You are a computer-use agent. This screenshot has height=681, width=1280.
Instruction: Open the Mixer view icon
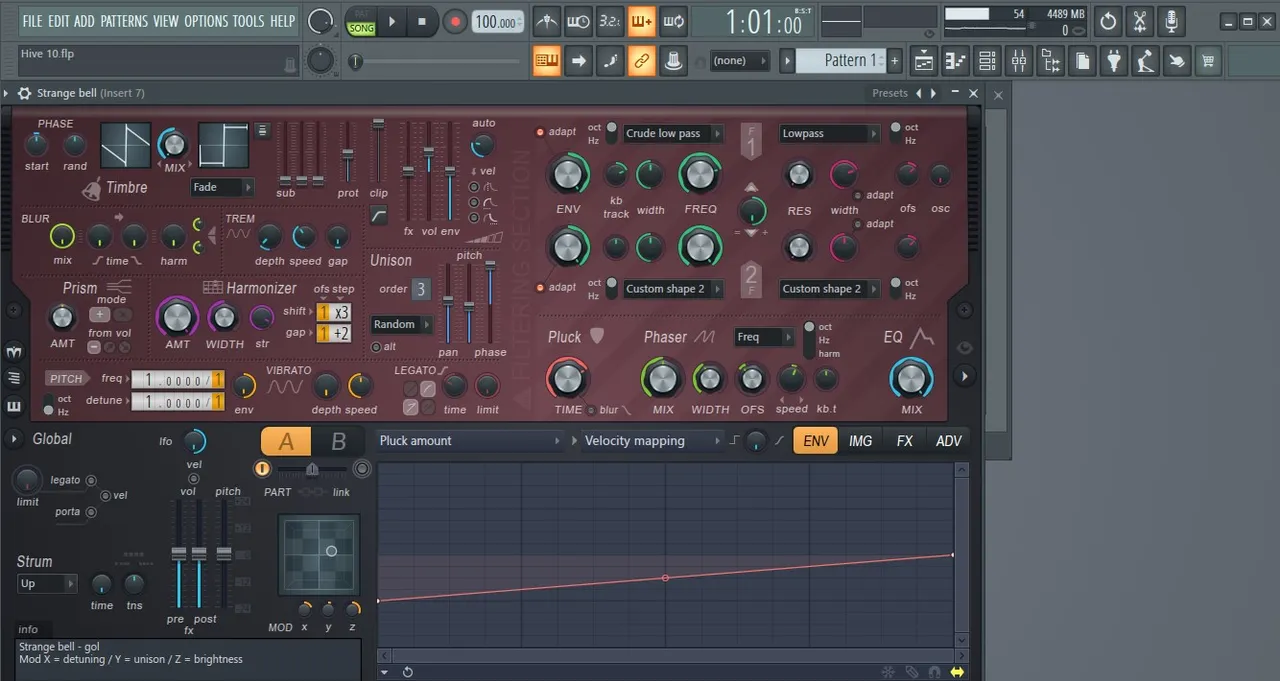point(1019,62)
